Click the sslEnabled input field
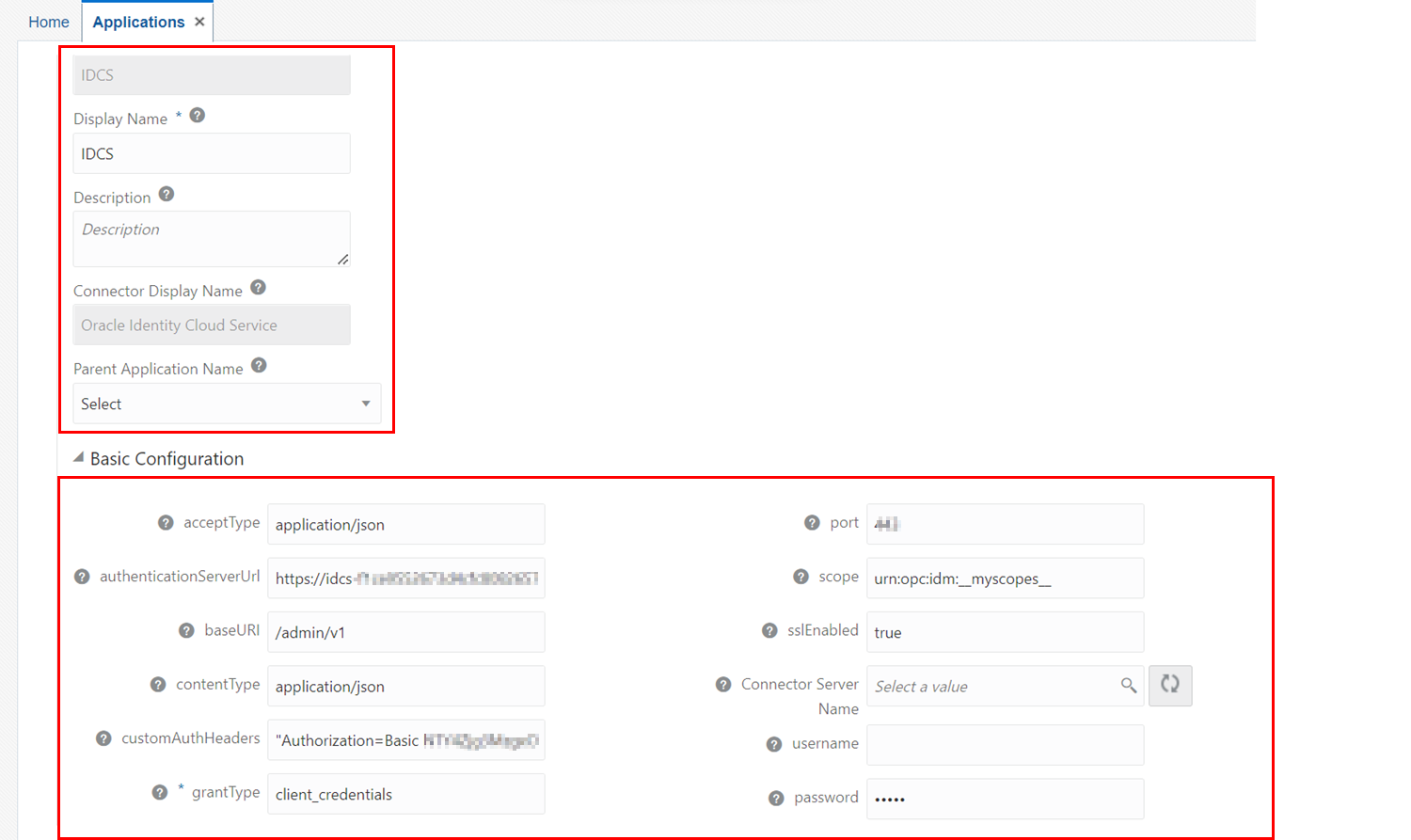The image size is (1411, 840). pyautogui.click(x=1006, y=631)
